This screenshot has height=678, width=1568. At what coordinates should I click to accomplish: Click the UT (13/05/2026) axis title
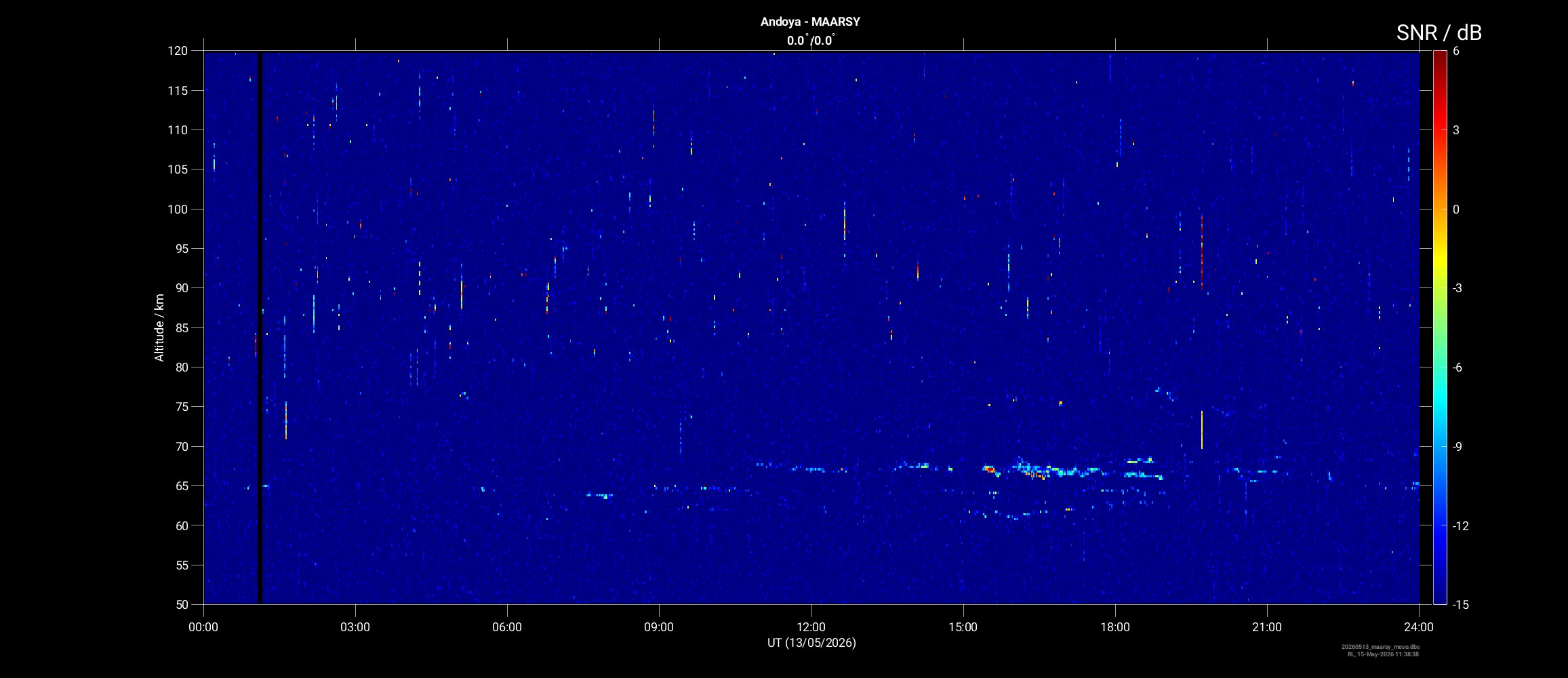(811, 643)
